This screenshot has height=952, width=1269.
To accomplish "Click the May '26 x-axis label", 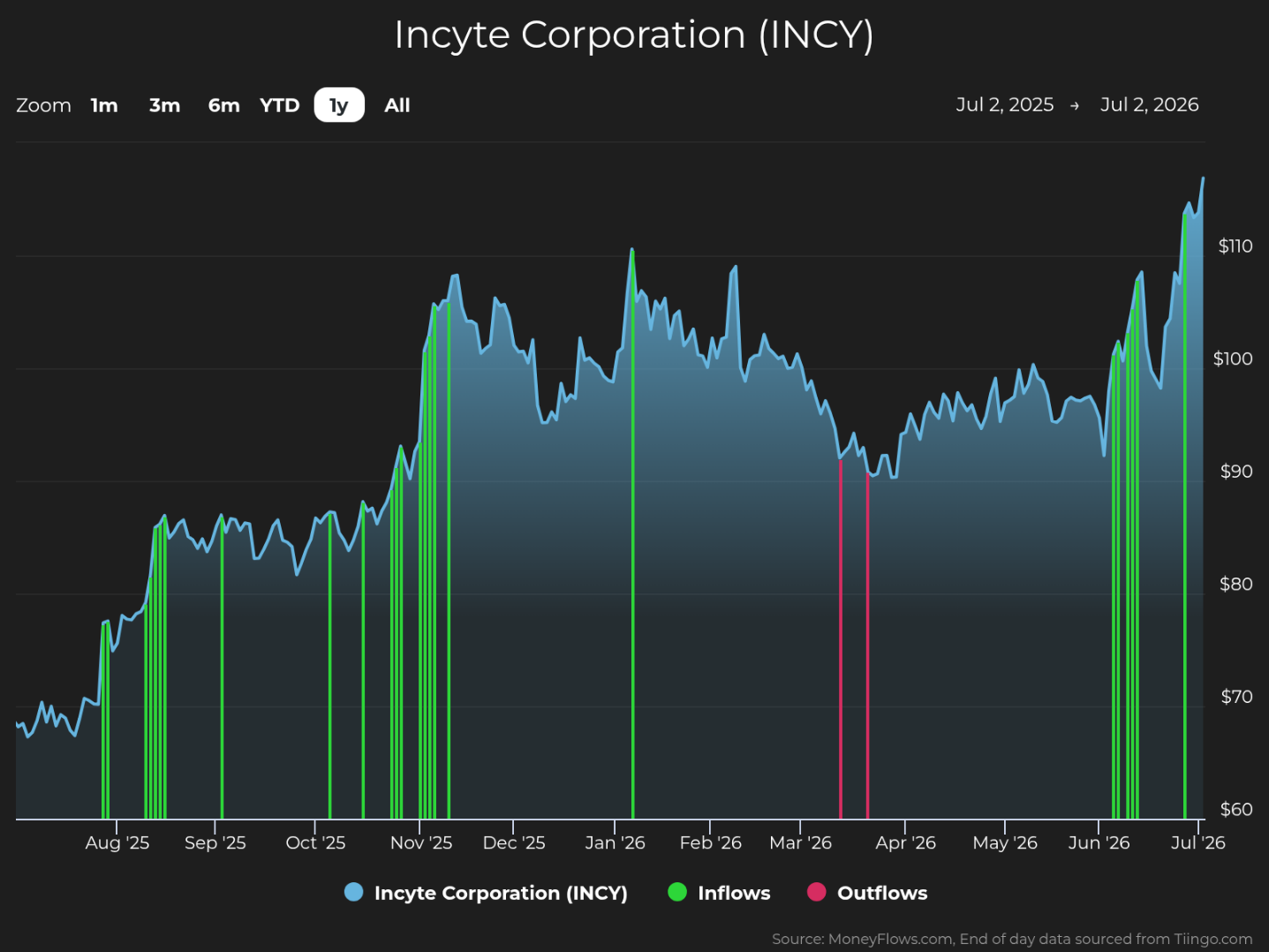I will pos(1005,842).
